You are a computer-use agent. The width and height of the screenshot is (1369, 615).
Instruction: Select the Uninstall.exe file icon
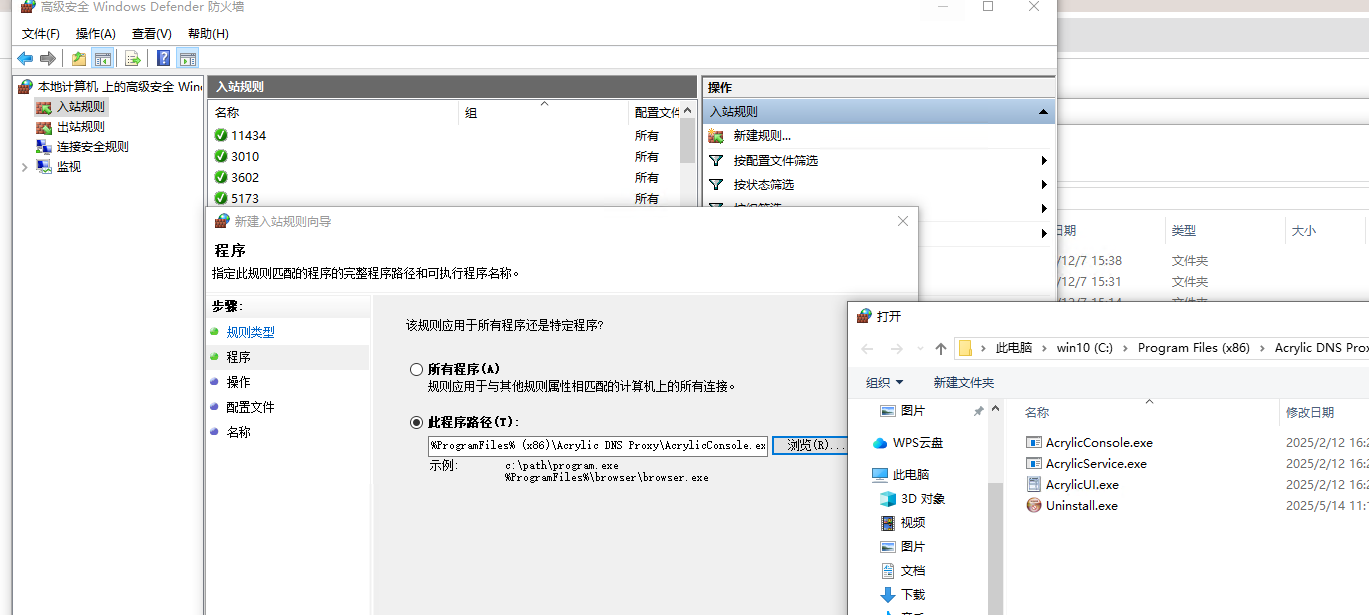(x=1034, y=506)
